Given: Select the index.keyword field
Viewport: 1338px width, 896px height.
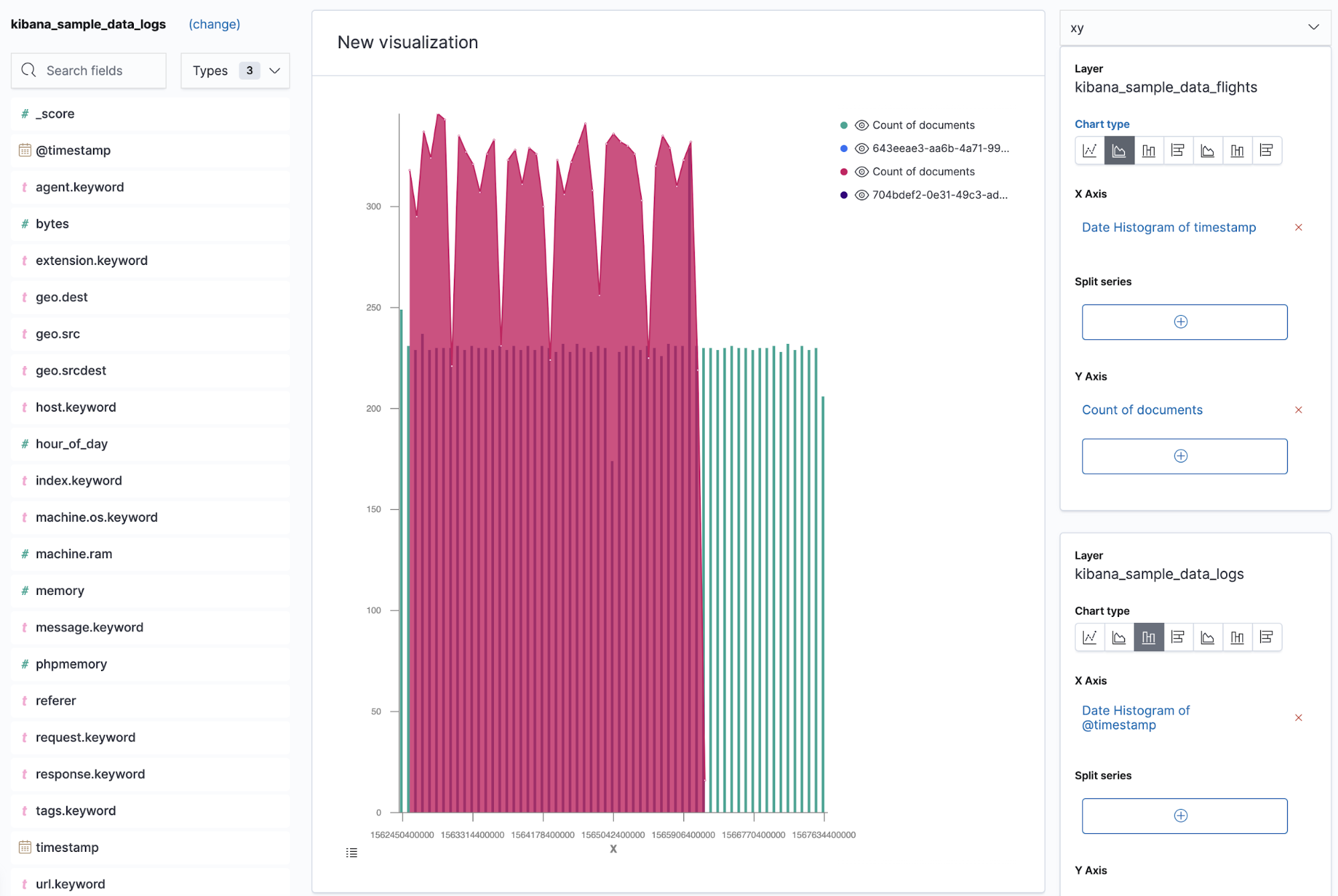Looking at the screenshot, I should pos(151,480).
